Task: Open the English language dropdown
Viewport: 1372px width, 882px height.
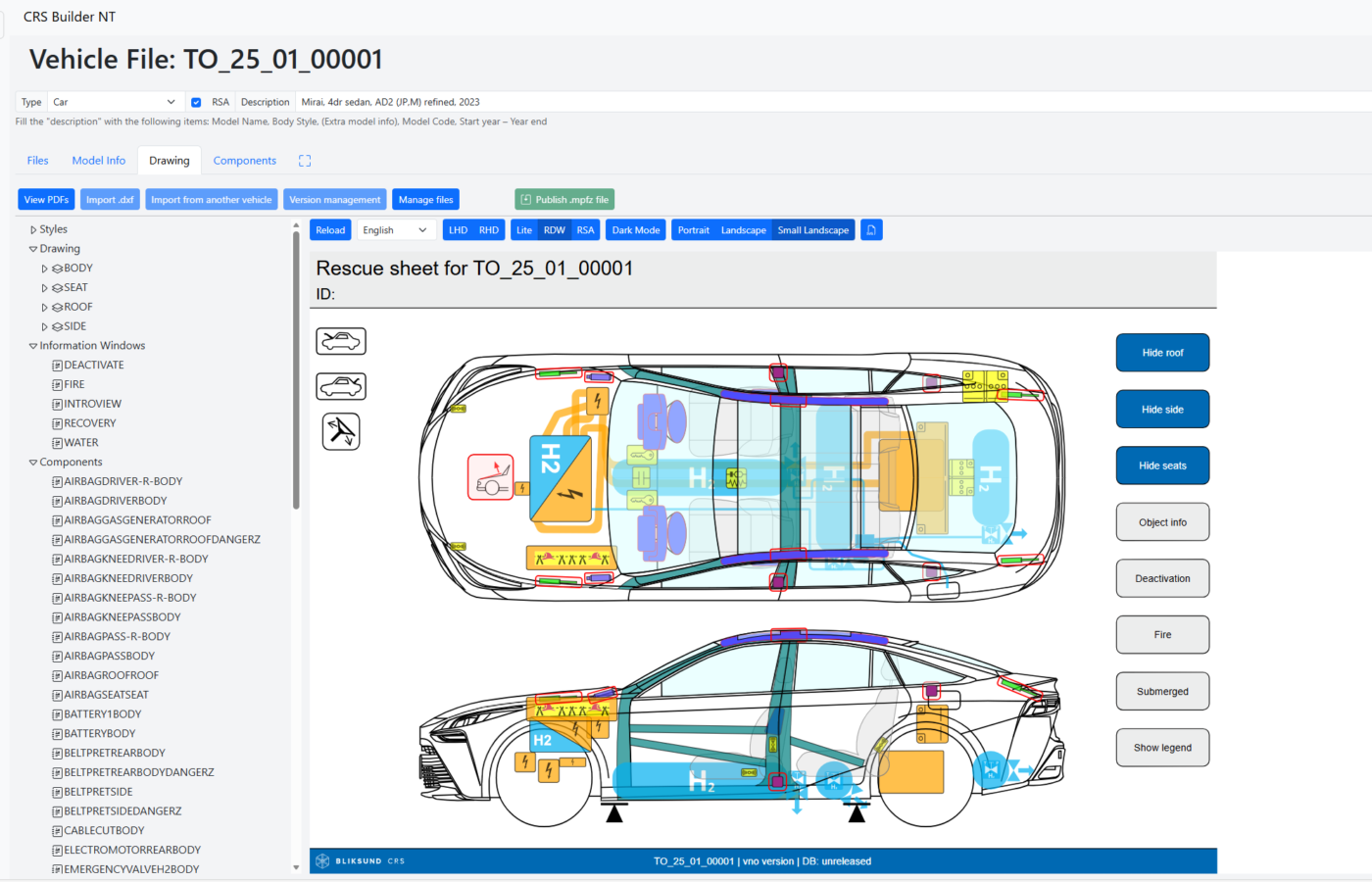Action: click(395, 230)
